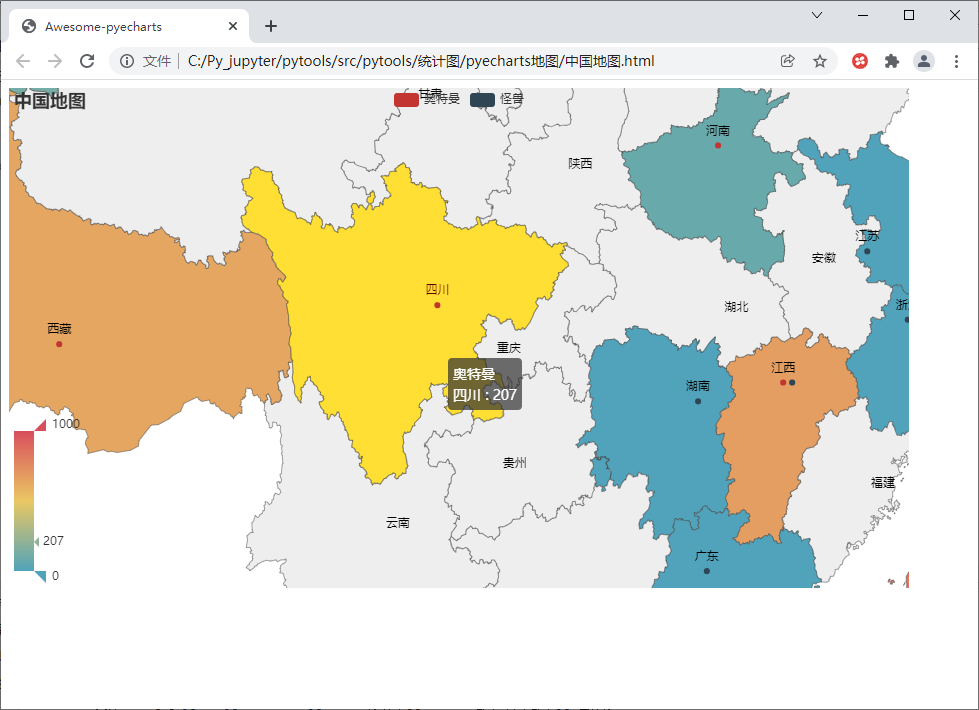Open a new tab with plus button
This screenshot has width=979, height=710.
point(270,26)
